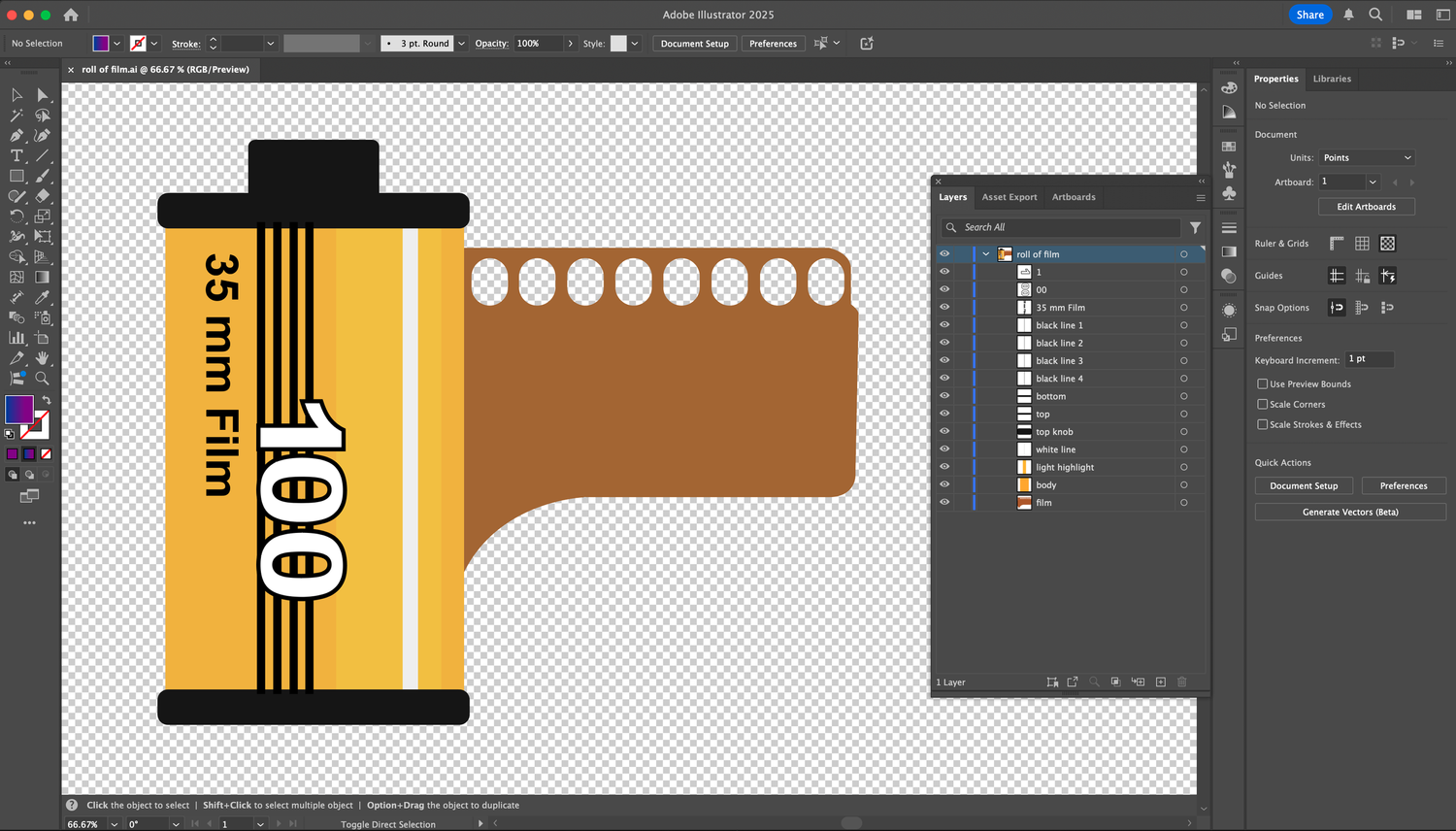Select the Rectangle tool
Image resolution: width=1456 pixels, height=831 pixels.
coord(17,177)
